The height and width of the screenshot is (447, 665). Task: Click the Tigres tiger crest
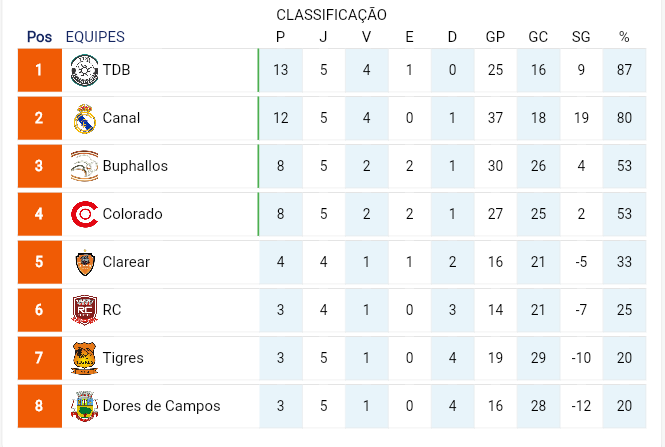[84, 358]
